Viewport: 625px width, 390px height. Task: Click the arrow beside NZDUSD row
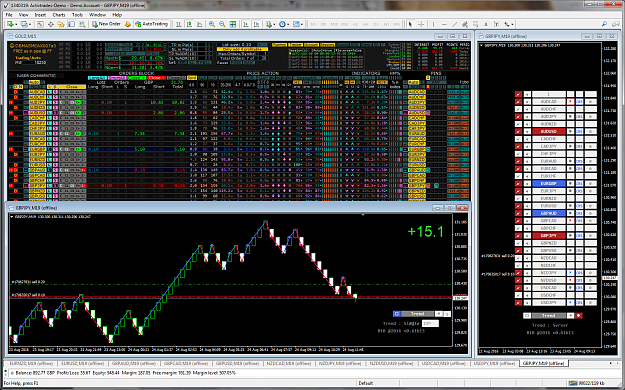point(527,280)
